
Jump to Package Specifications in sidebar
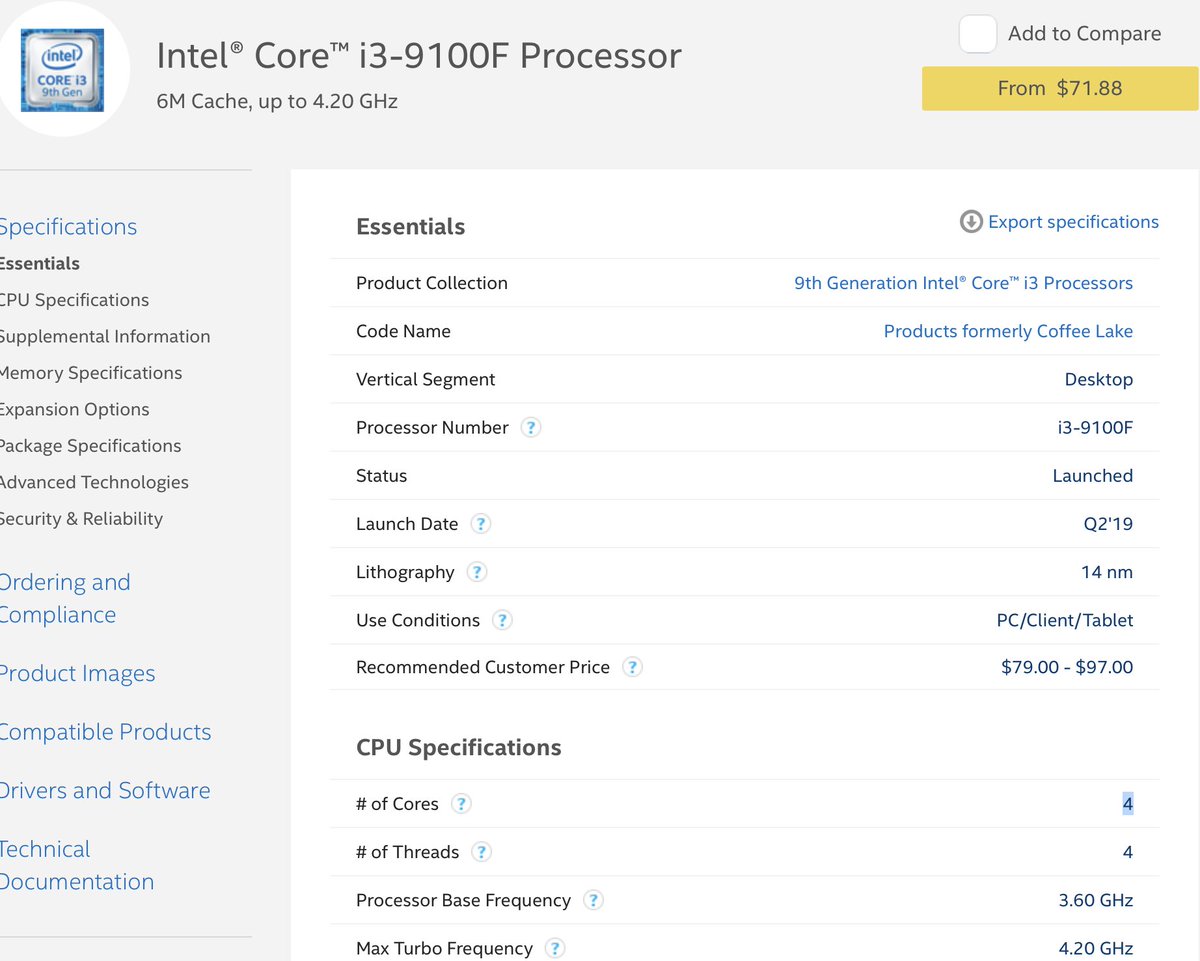90,446
